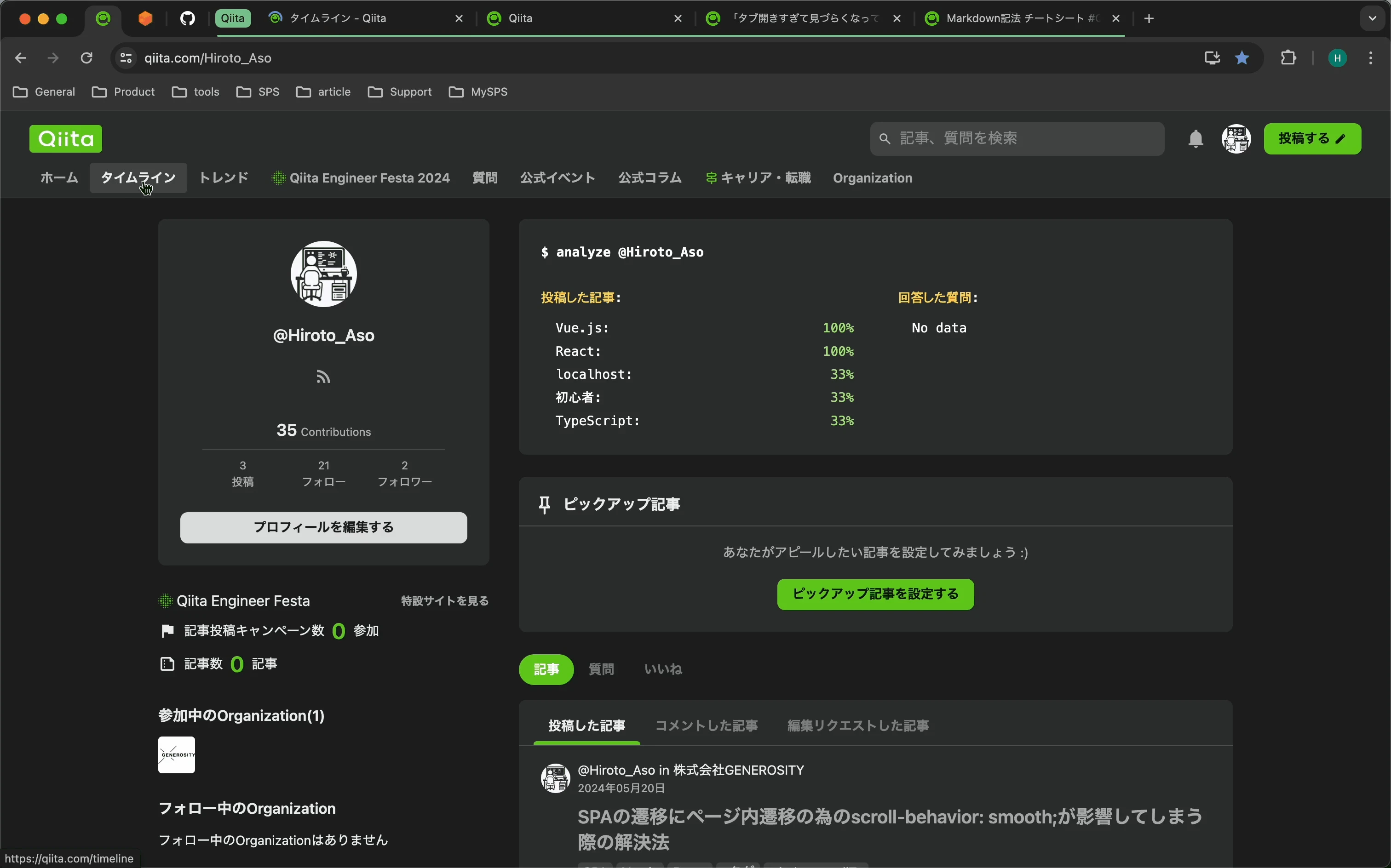
Task: Open 特設サイトを見る link
Action: pos(444,600)
